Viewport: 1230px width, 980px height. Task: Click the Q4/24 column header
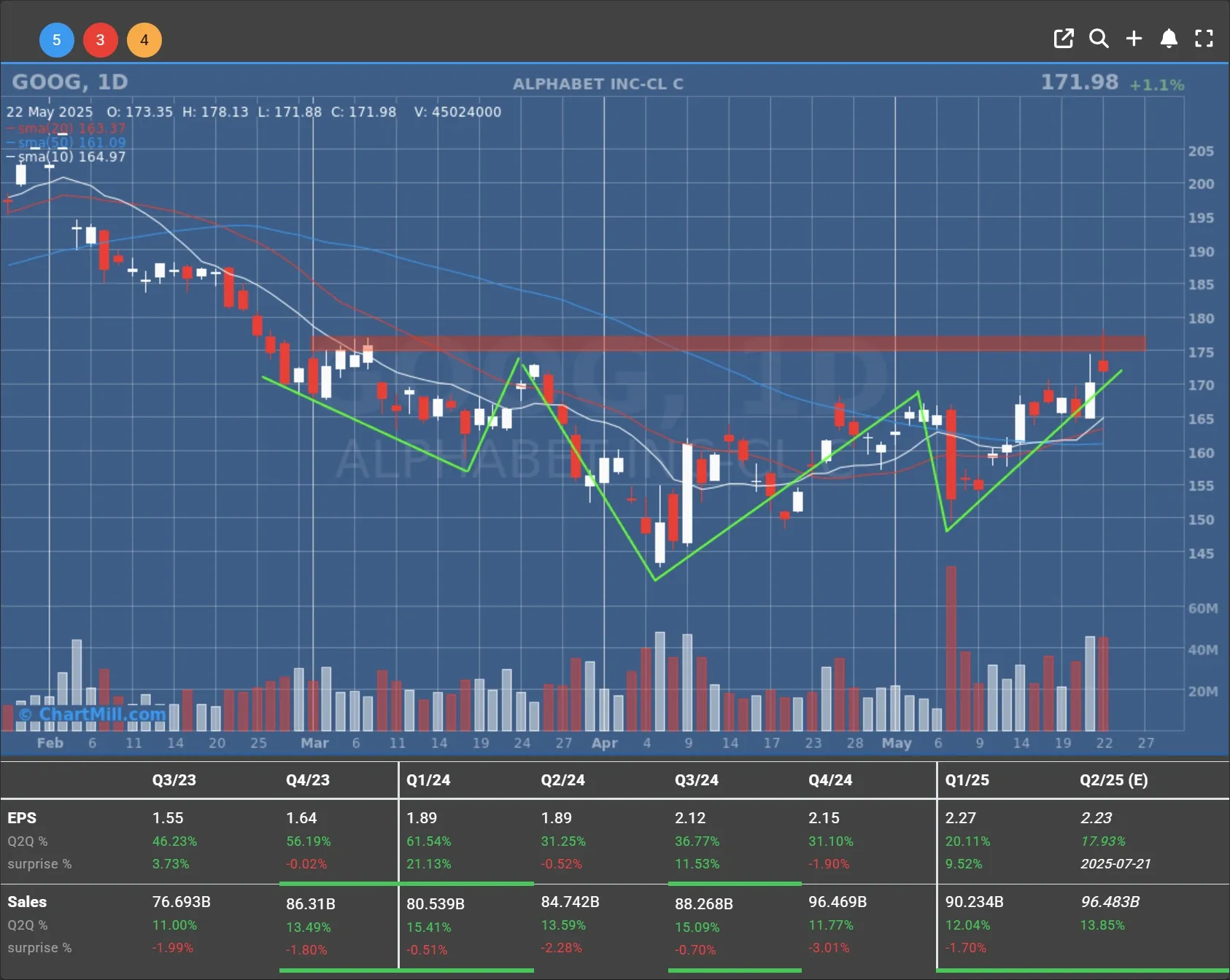coord(830,779)
